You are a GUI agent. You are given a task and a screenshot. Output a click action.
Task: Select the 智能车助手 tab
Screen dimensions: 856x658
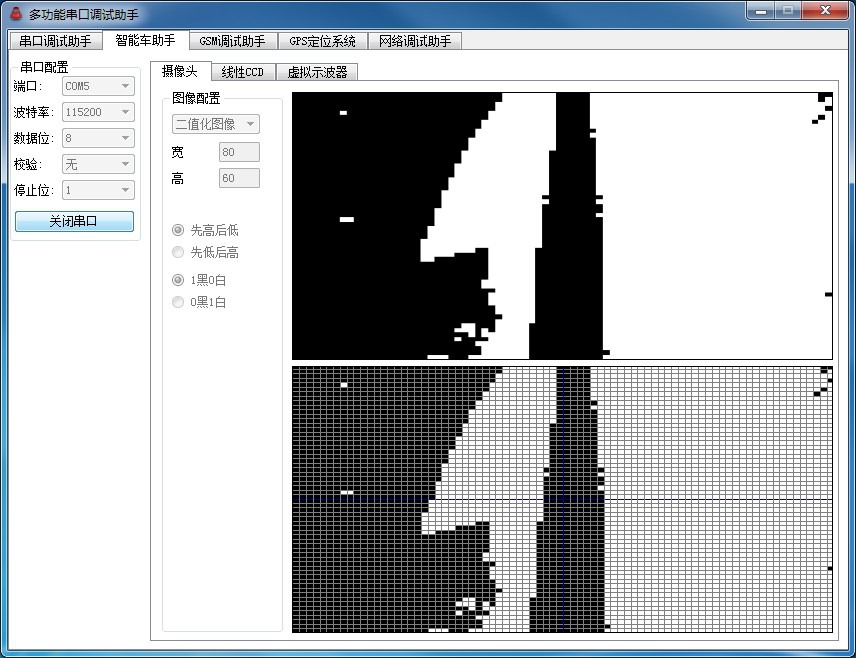(145, 40)
